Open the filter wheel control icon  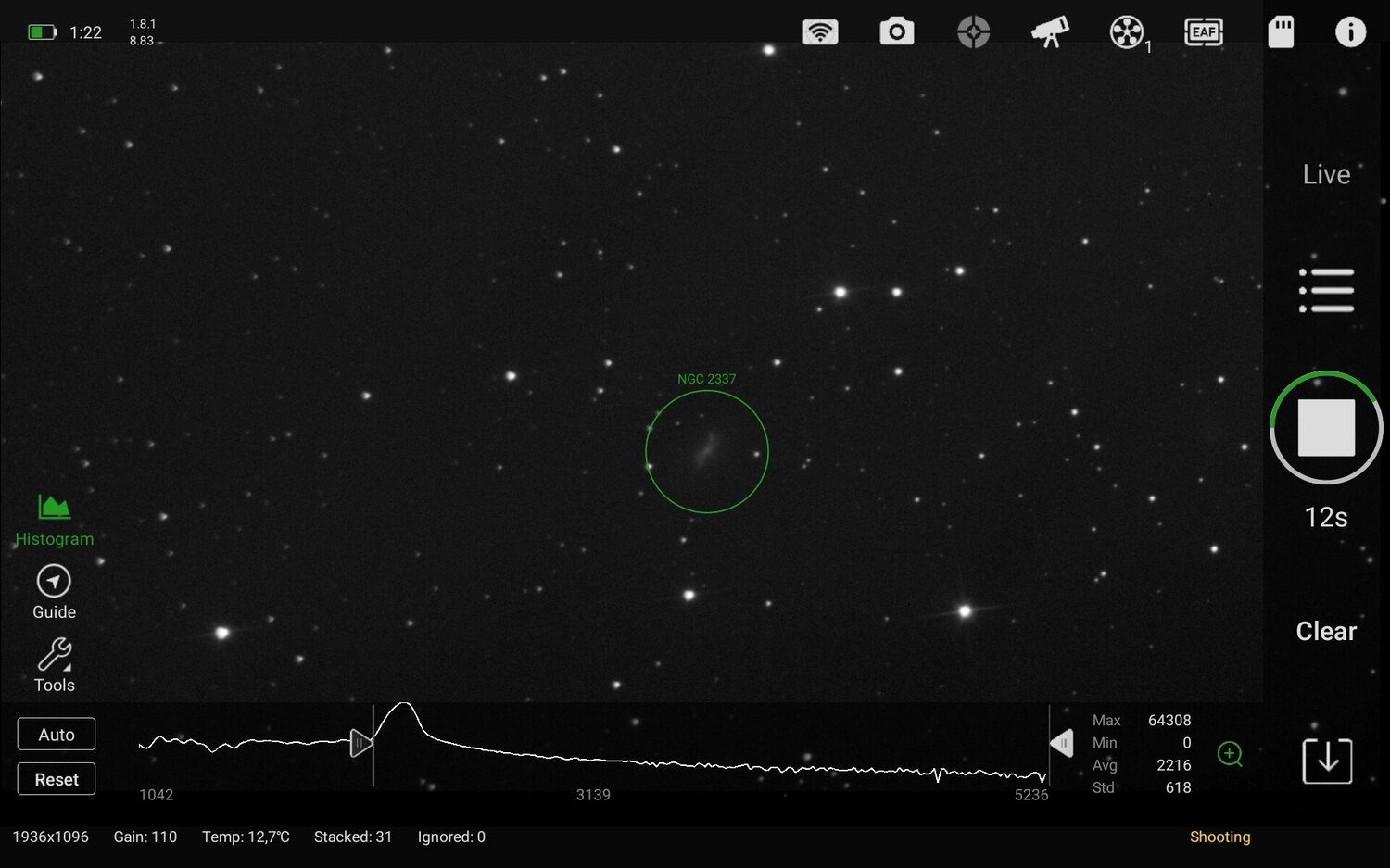tap(1126, 31)
